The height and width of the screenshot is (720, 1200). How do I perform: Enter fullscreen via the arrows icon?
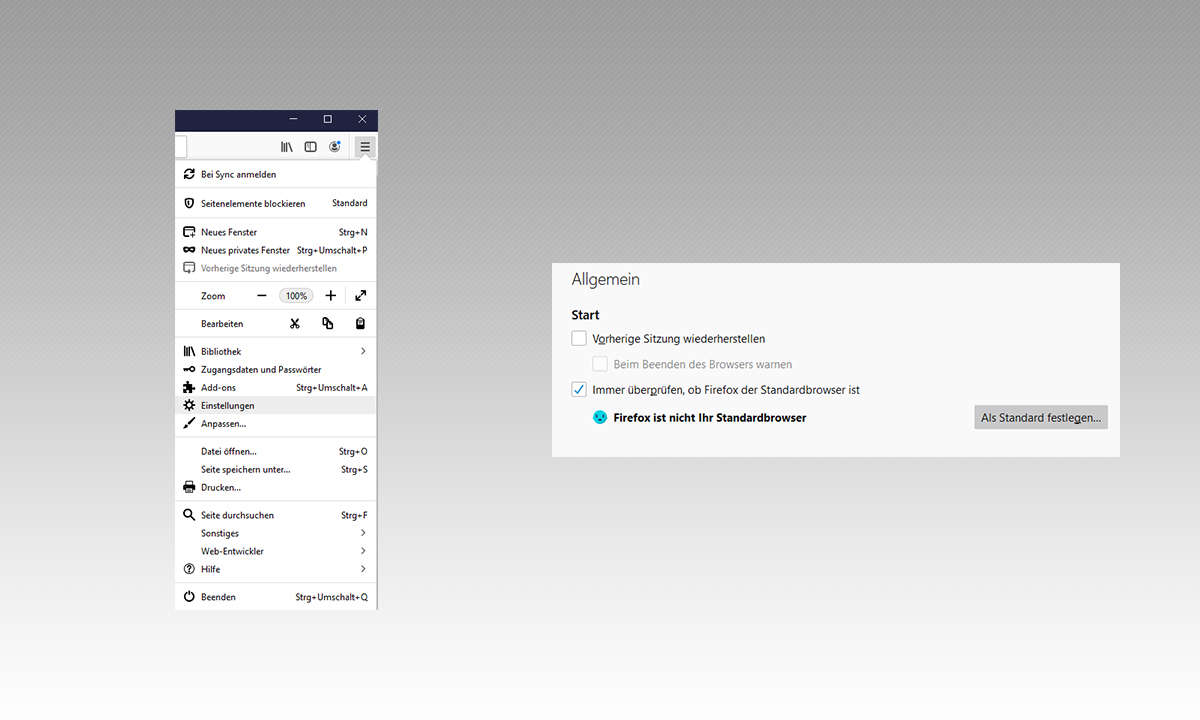[360, 296]
